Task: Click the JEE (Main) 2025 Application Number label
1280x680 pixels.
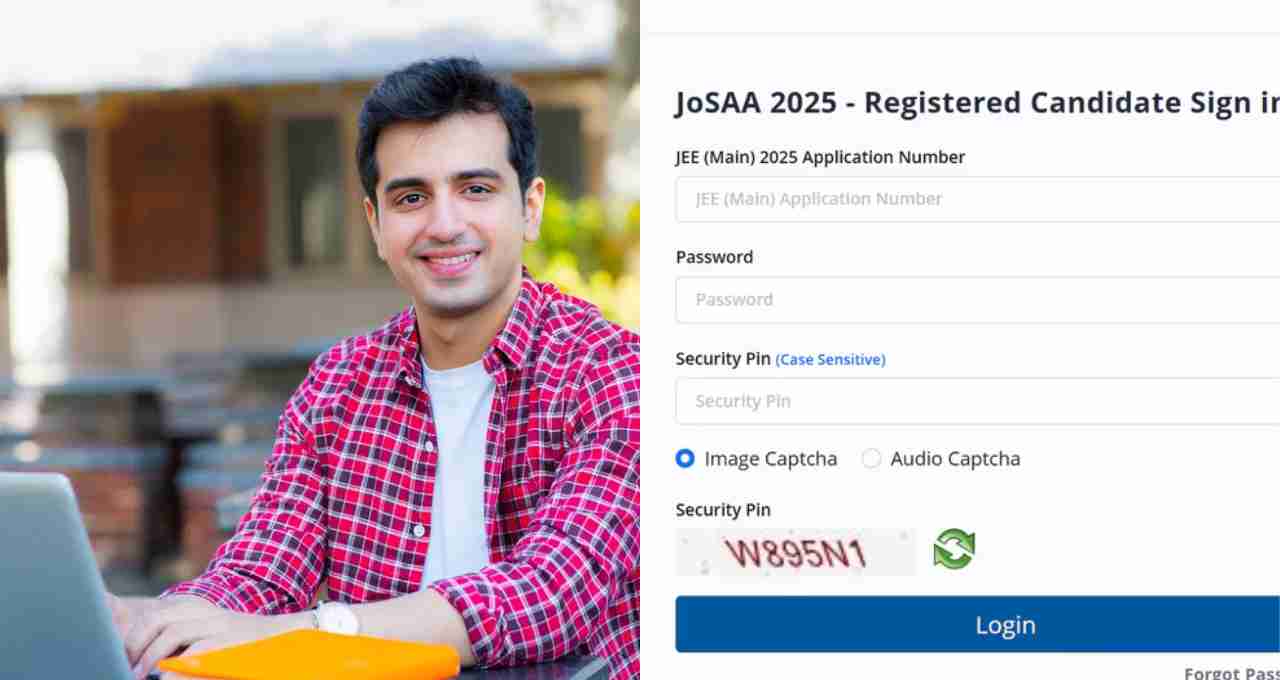Action: (820, 157)
